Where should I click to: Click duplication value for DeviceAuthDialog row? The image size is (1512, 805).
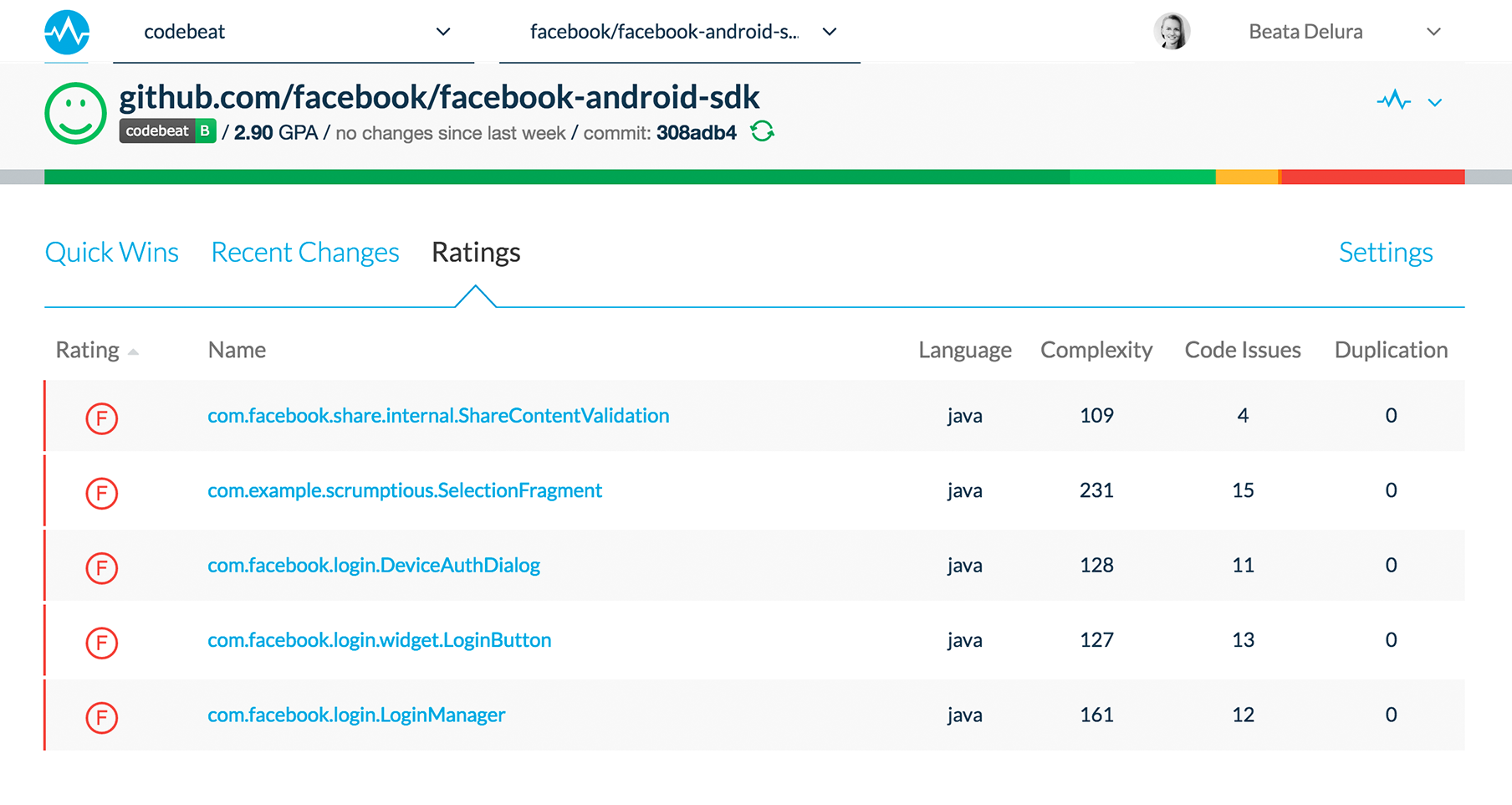(x=1391, y=566)
